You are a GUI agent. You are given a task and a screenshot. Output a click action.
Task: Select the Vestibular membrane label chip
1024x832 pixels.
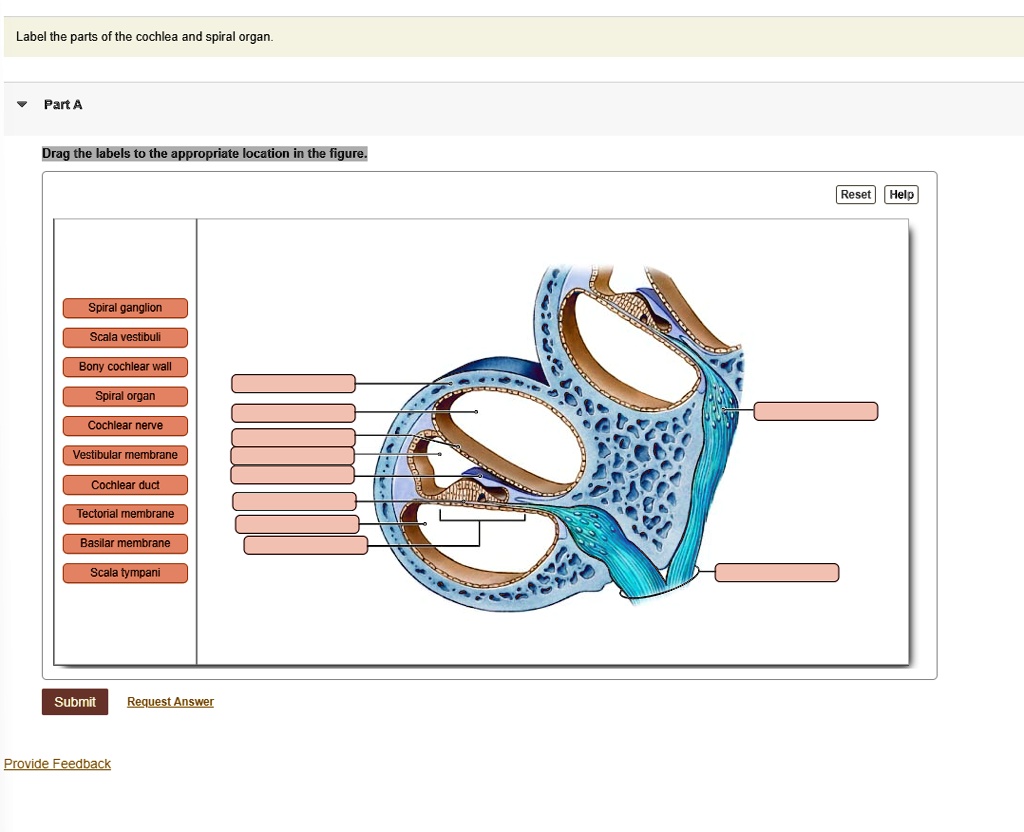(x=124, y=455)
